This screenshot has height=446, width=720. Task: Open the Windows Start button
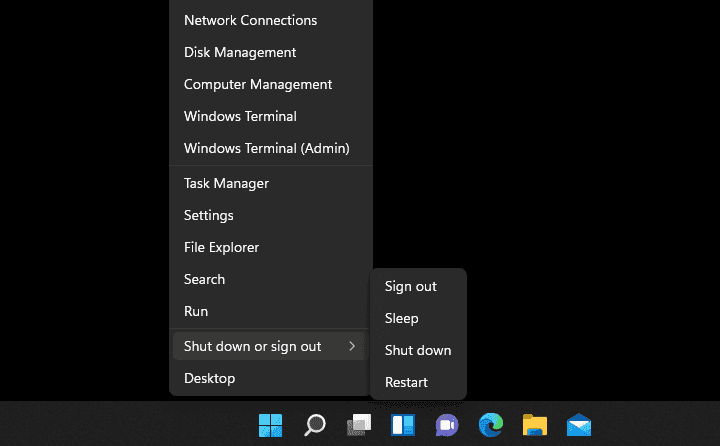coord(270,425)
